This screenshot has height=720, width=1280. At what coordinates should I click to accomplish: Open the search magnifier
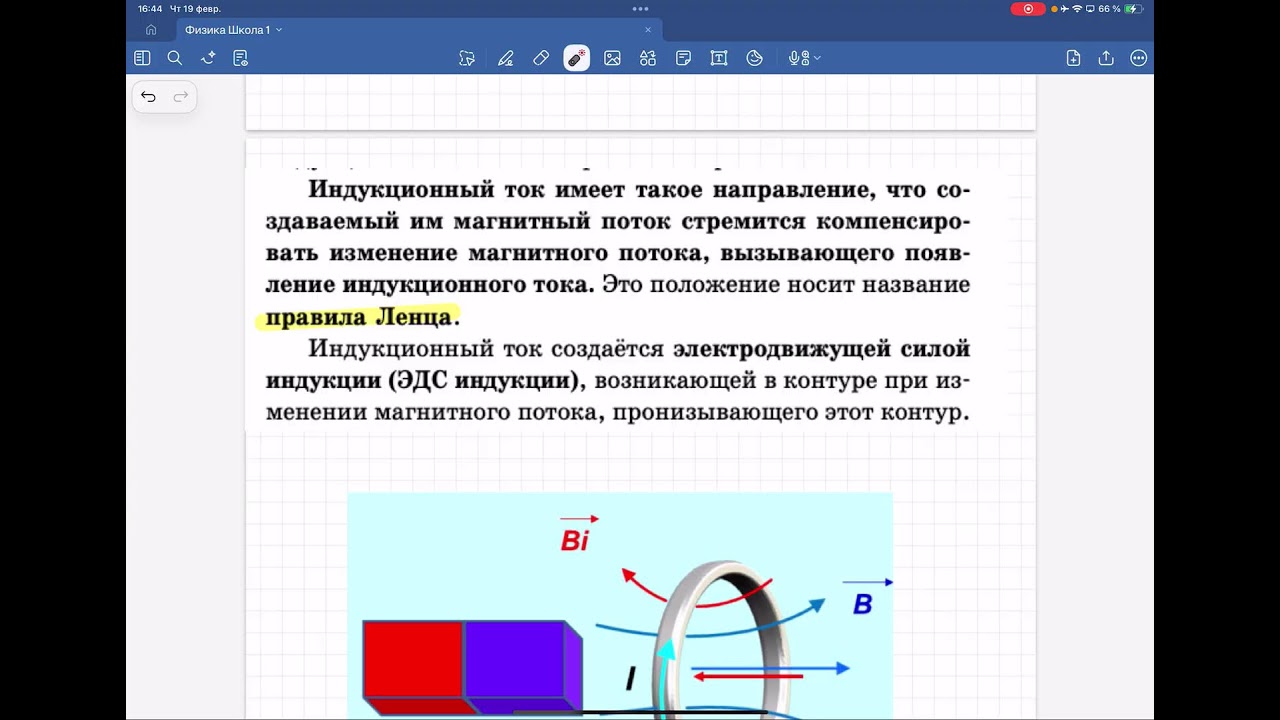[x=174, y=58]
